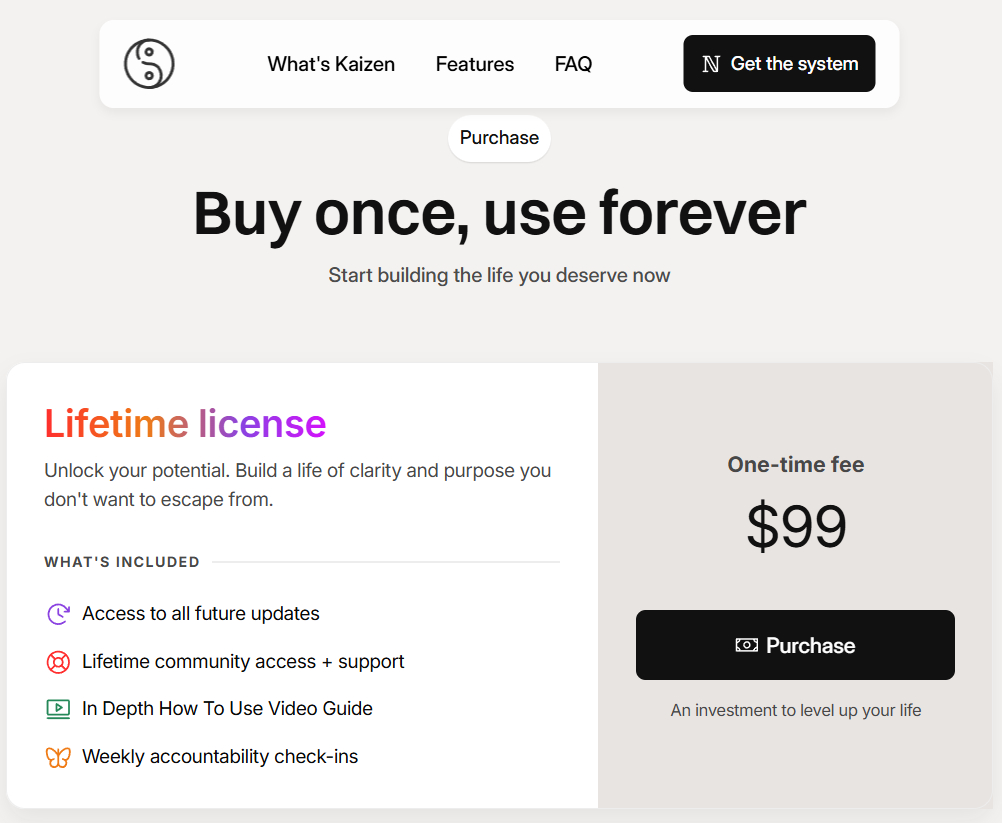Click Lifetime community access + support text

(243, 662)
